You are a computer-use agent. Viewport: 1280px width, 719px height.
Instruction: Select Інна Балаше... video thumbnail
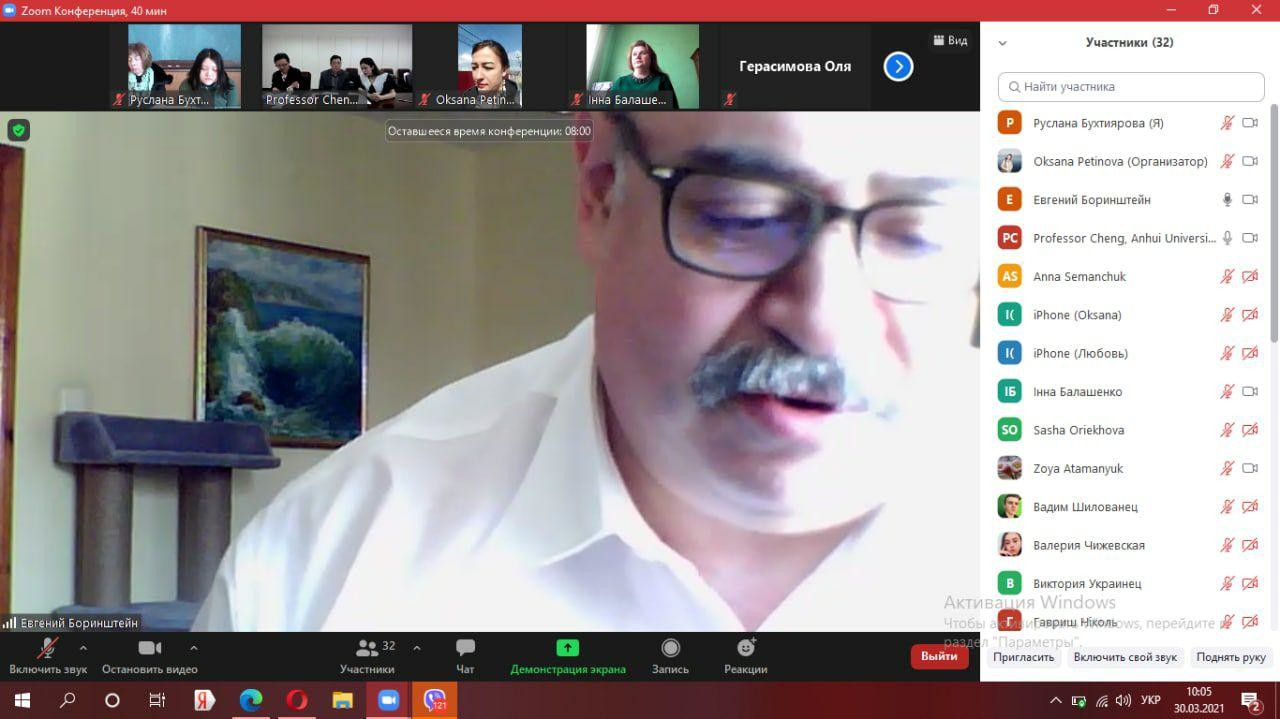coord(642,66)
